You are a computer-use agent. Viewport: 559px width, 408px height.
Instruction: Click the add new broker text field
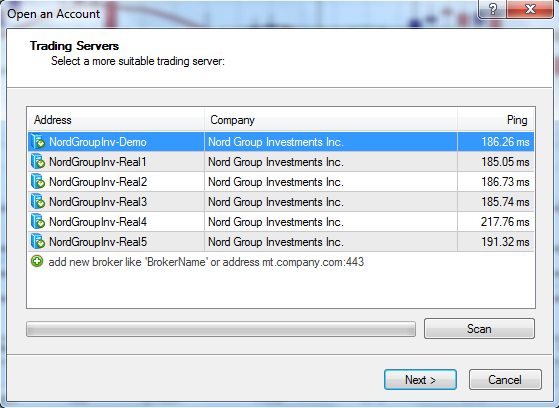click(x=206, y=262)
